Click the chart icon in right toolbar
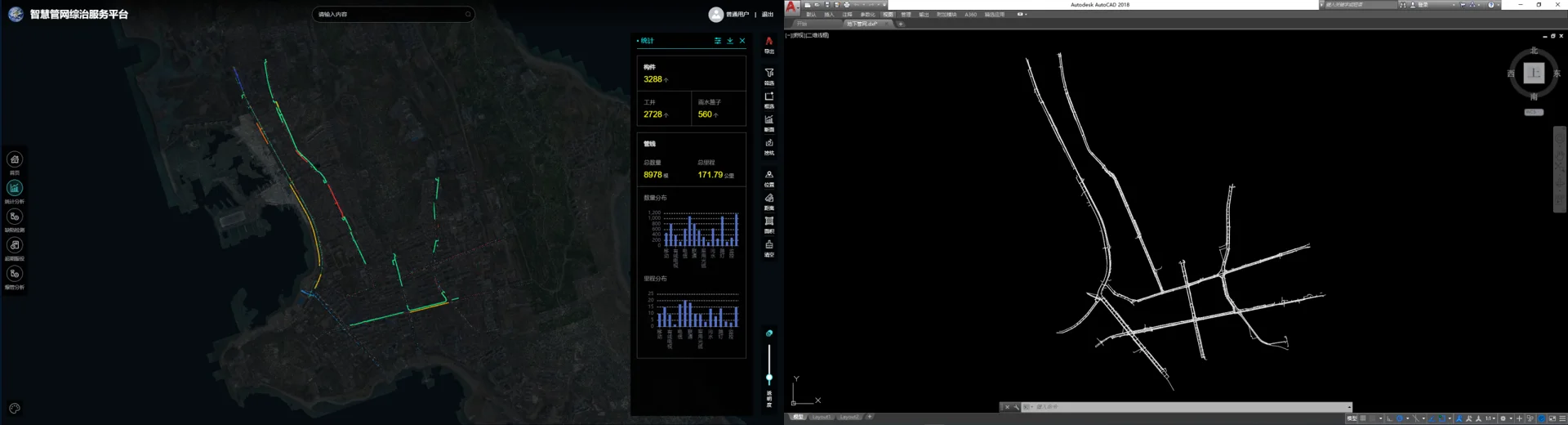Image resolution: width=1568 pixels, height=425 pixels. [x=768, y=119]
